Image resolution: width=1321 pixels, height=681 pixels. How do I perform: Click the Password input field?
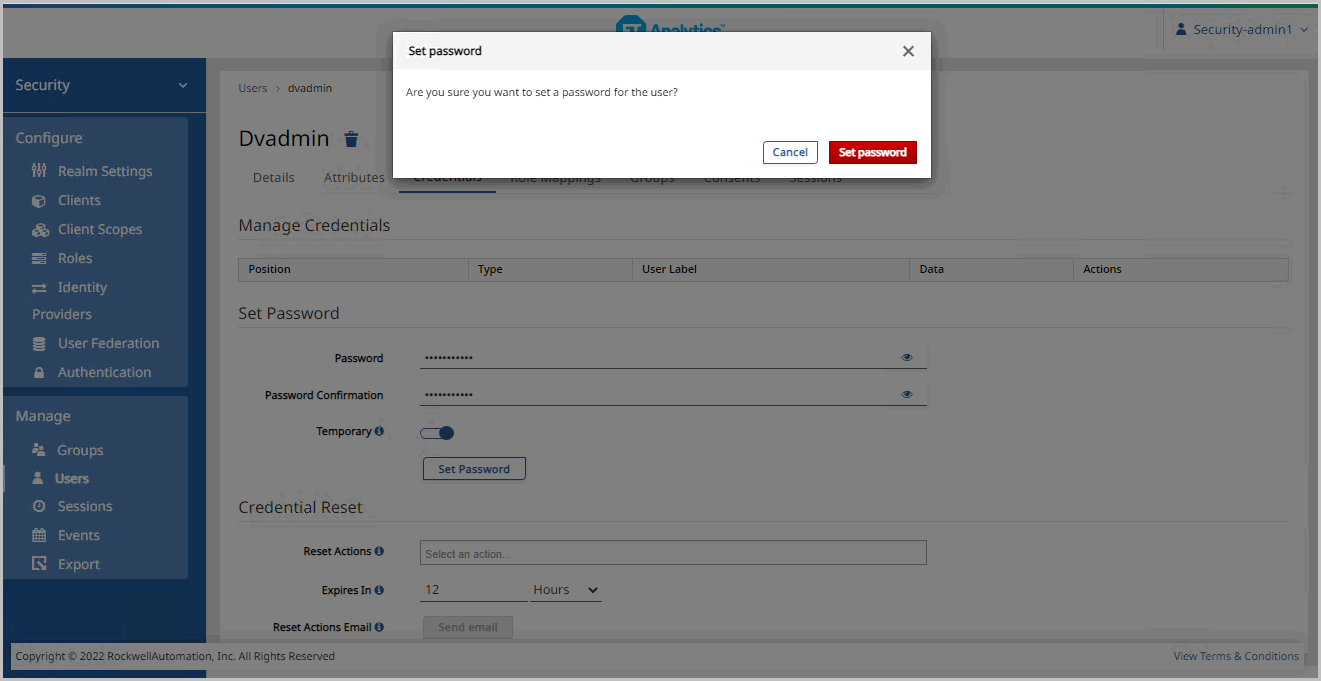[673, 357]
